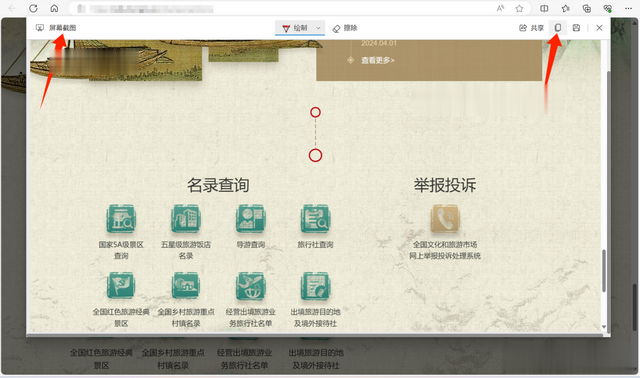
Task: Click the address bar
Action: pyautogui.click(x=300, y=8)
